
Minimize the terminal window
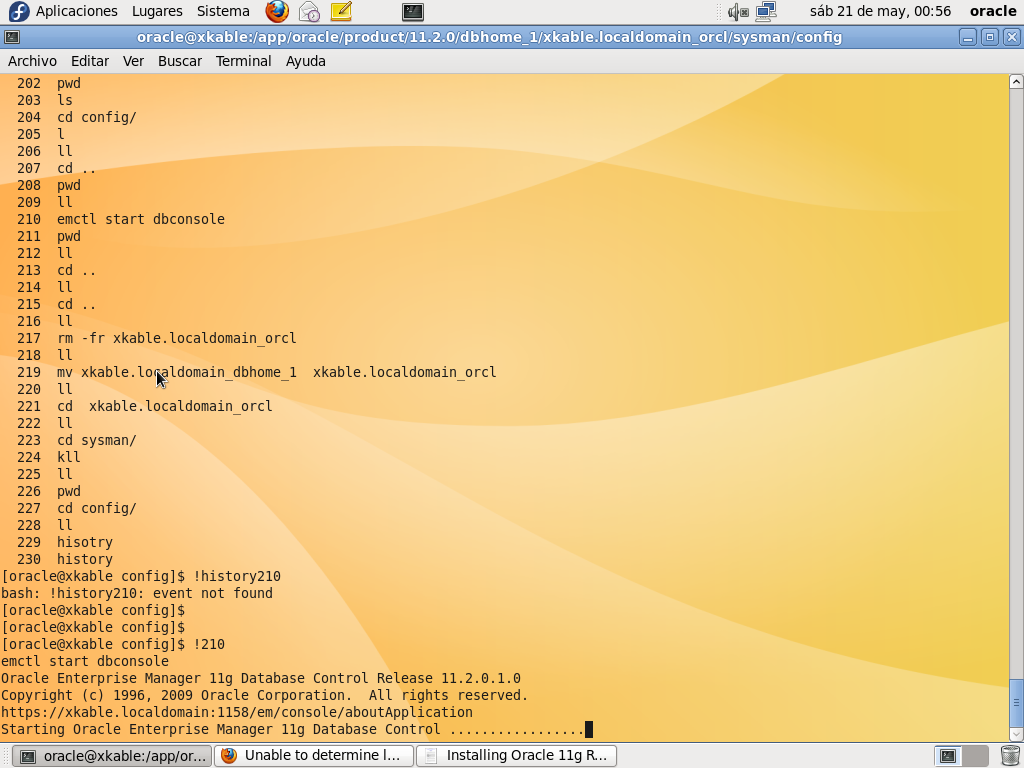tap(968, 37)
